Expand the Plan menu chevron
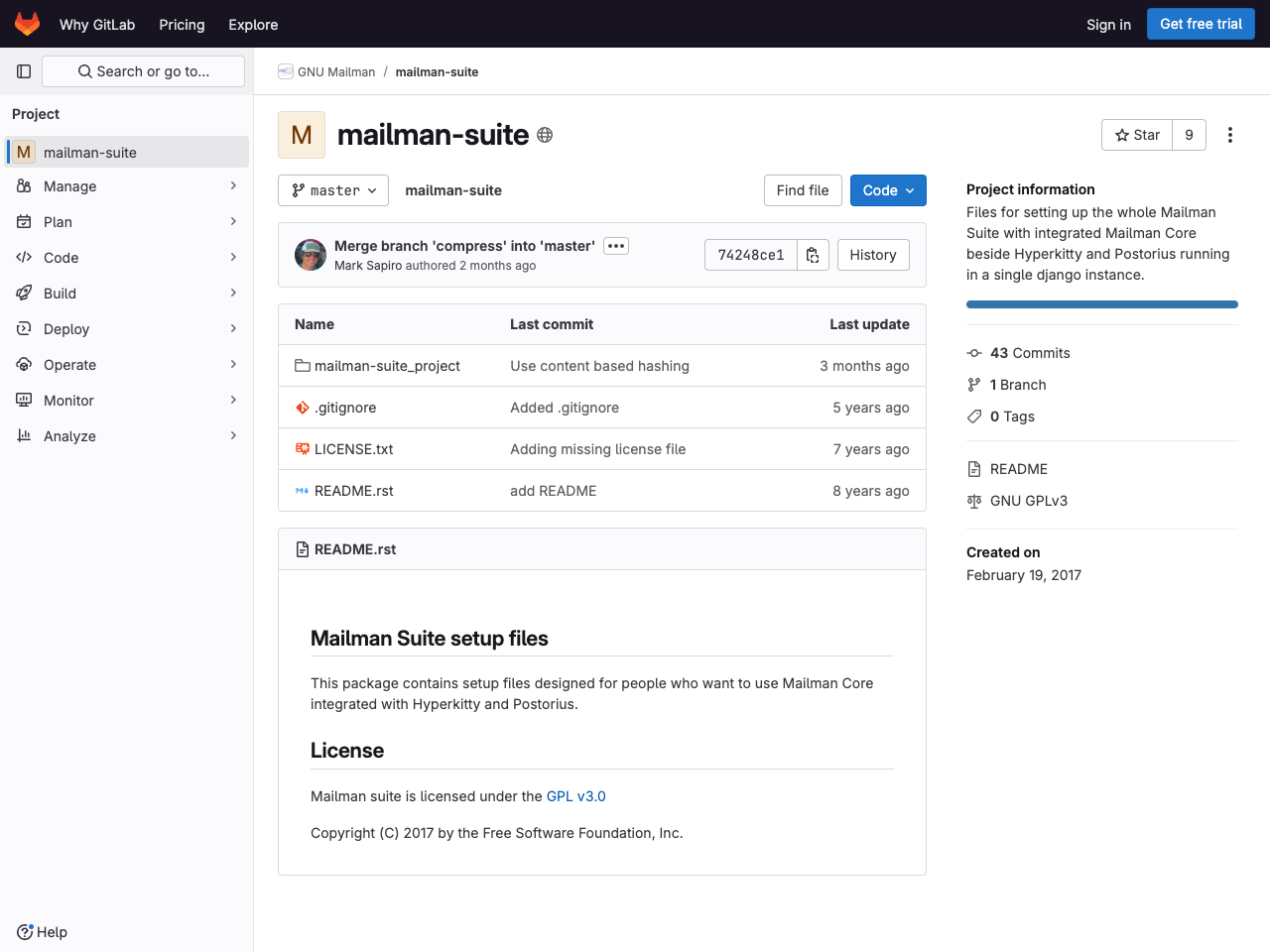 click(x=233, y=222)
